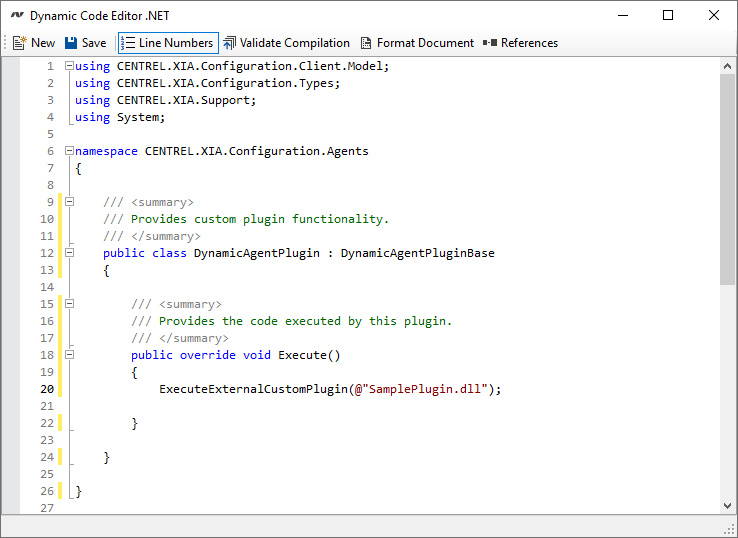The image size is (738, 538).
Task: Click "using System;" on line 4
Action: [x=120, y=117]
